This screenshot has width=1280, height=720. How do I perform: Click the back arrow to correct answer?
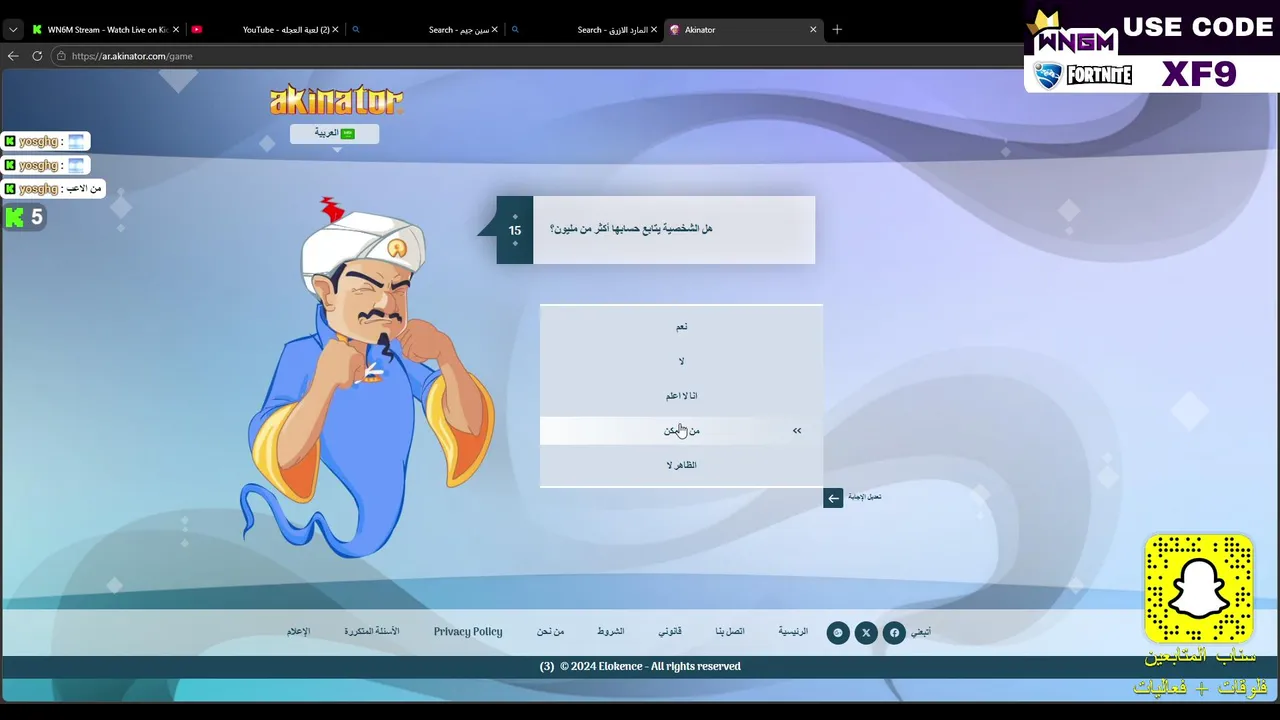coord(833,498)
